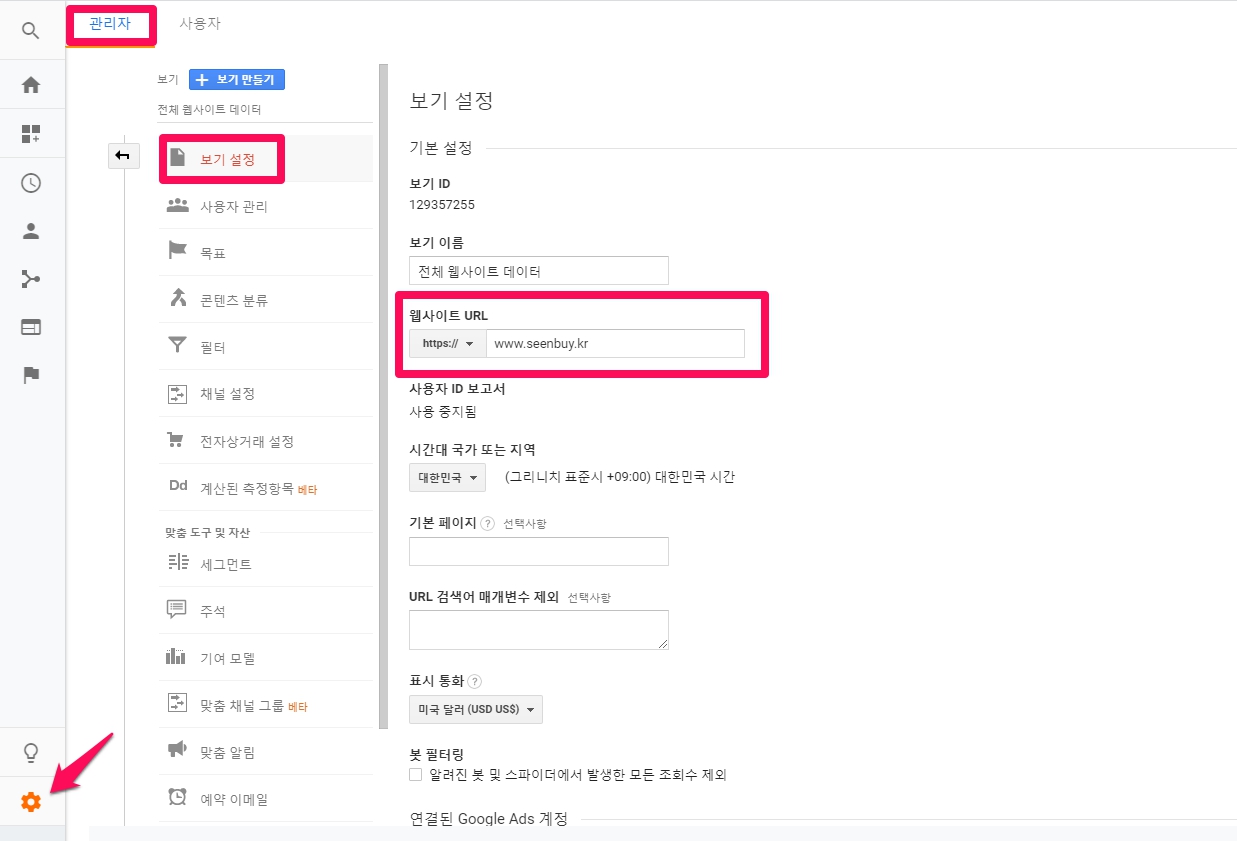Open the 미국 달러 currency dropdown
This screenshot has width=1237, height=841.
tap(476, 710)
